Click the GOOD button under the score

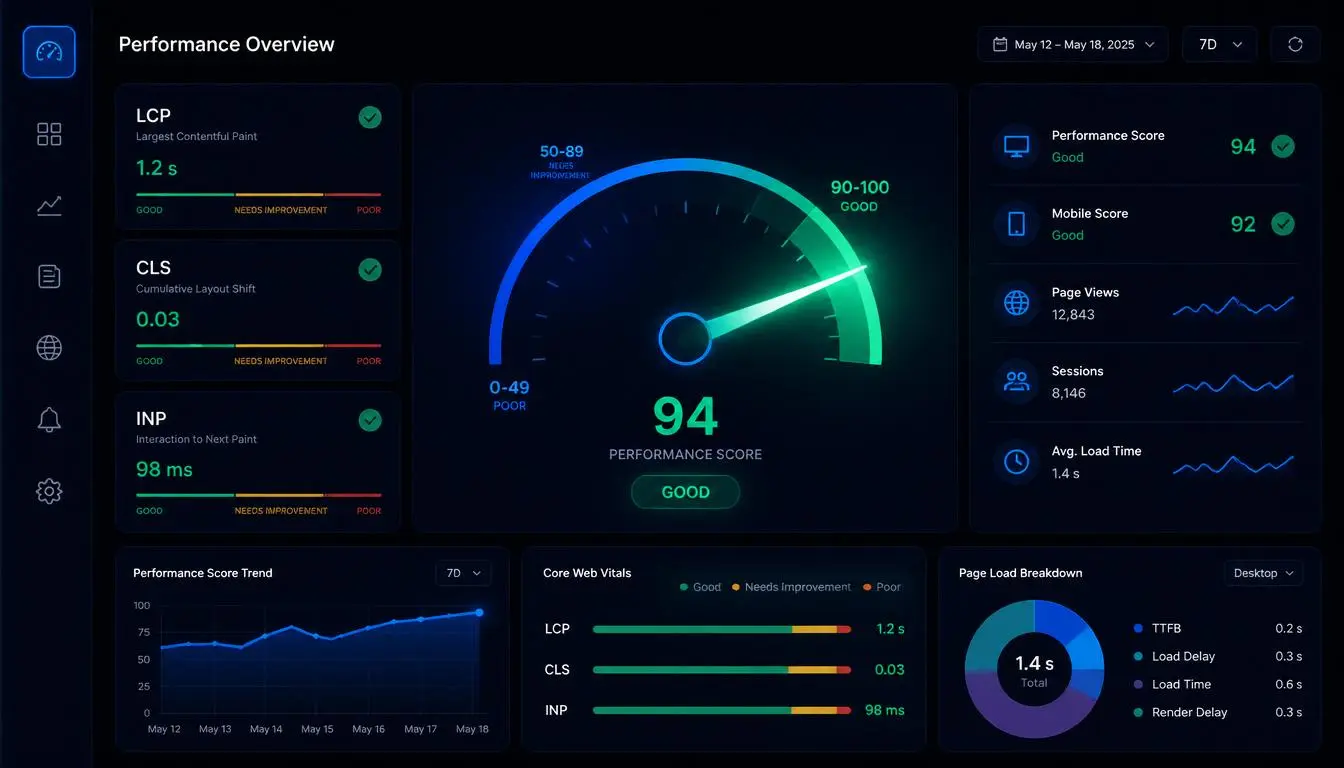tap(685, 492)
